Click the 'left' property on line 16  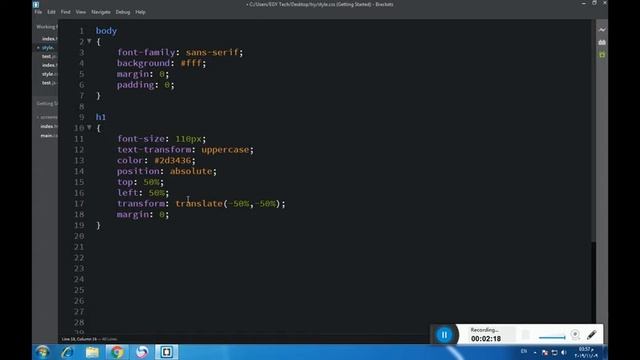(127, 193)
